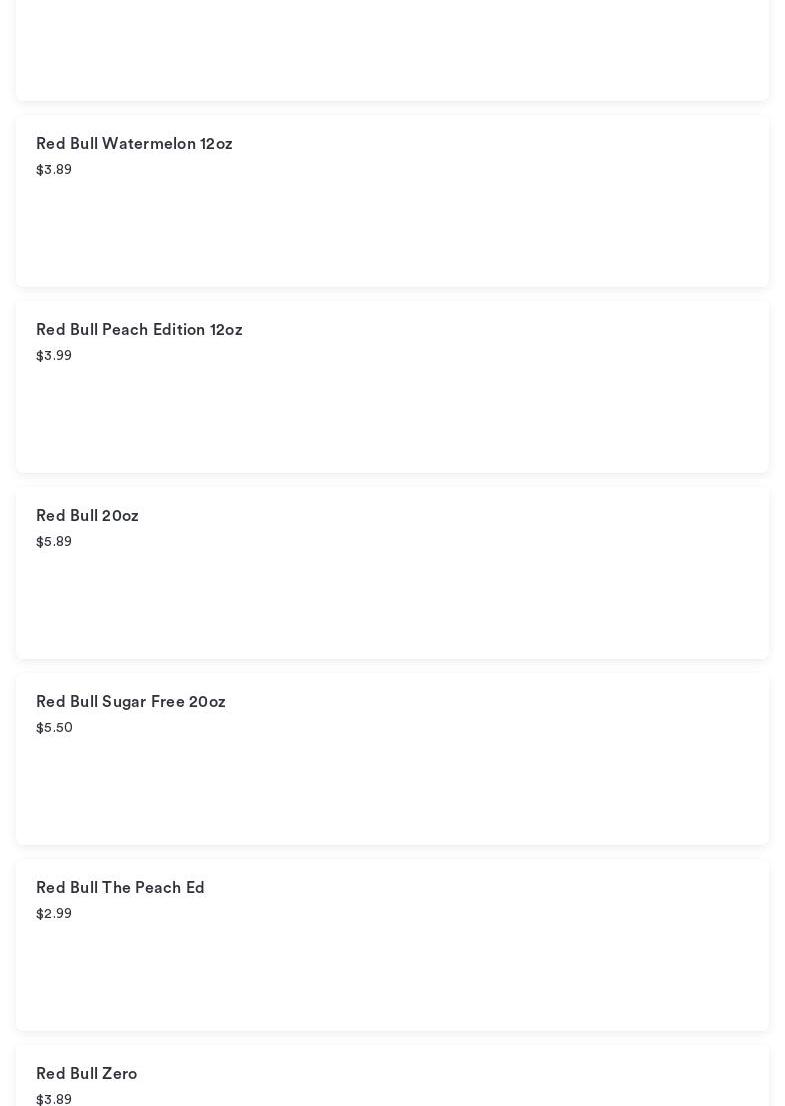The image size is (785, 1106).
Task: Open the Red Bull The Peach Ed item
Action: tap(120, 888)
